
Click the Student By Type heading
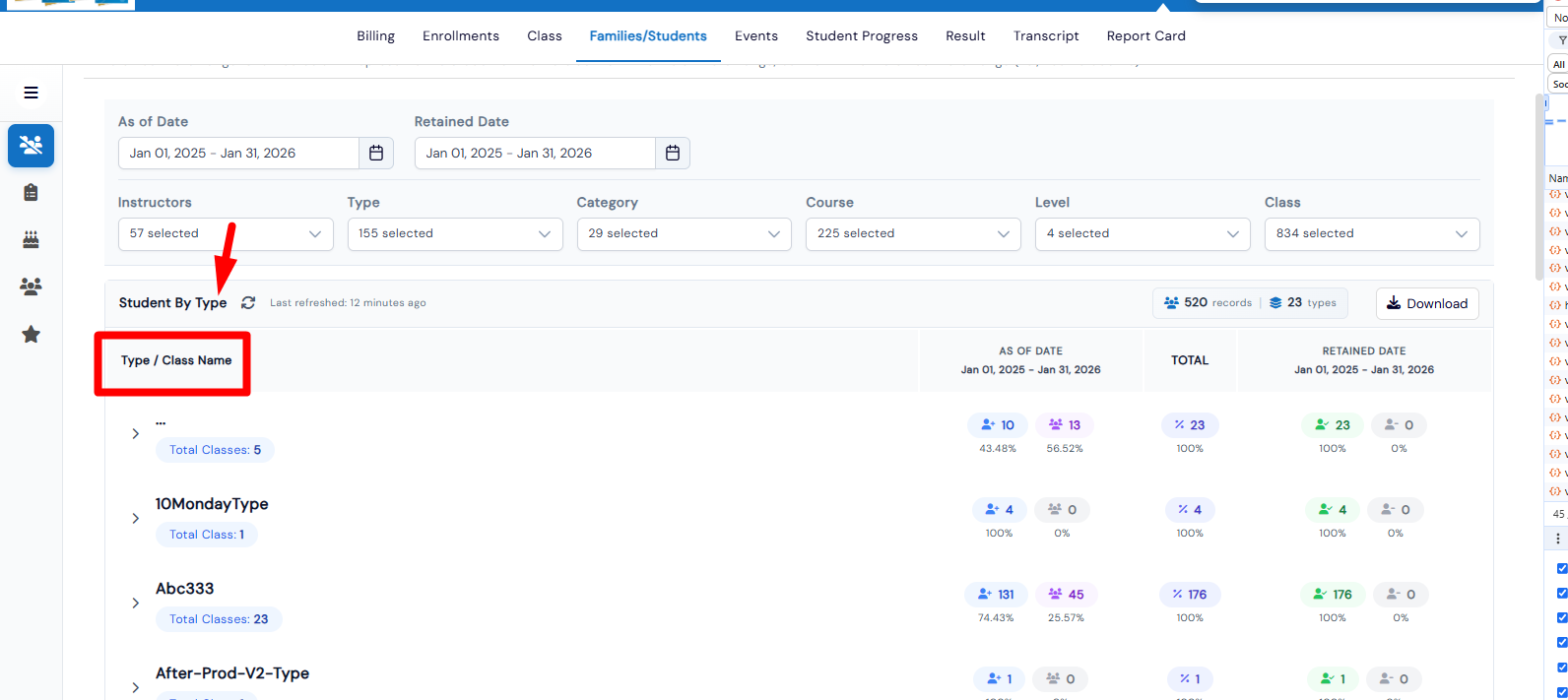[173, 303]
